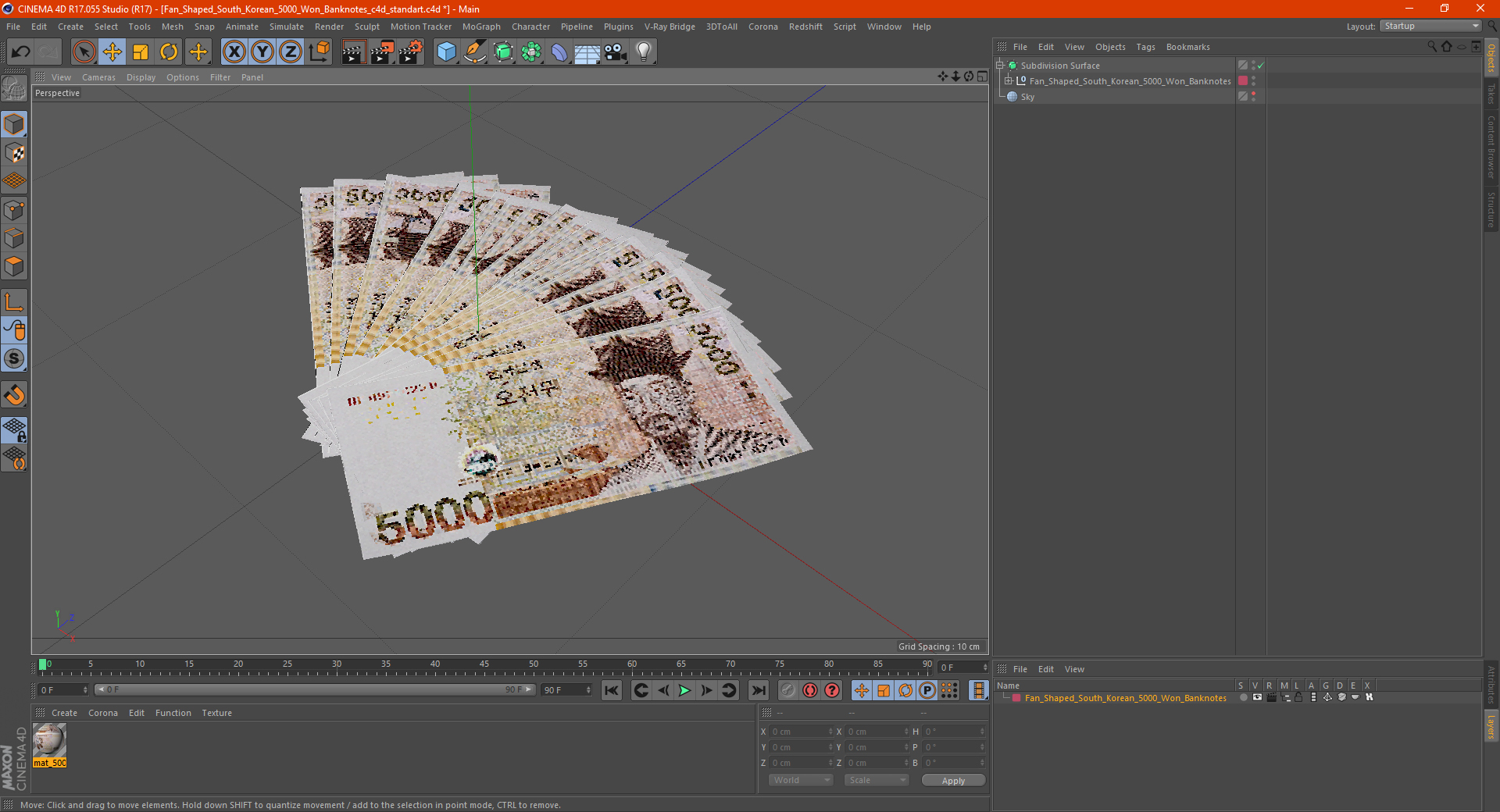Add a Light object icon
Image resolution: width=1500 pixels, height=812 pixels.
click(643, 52)
